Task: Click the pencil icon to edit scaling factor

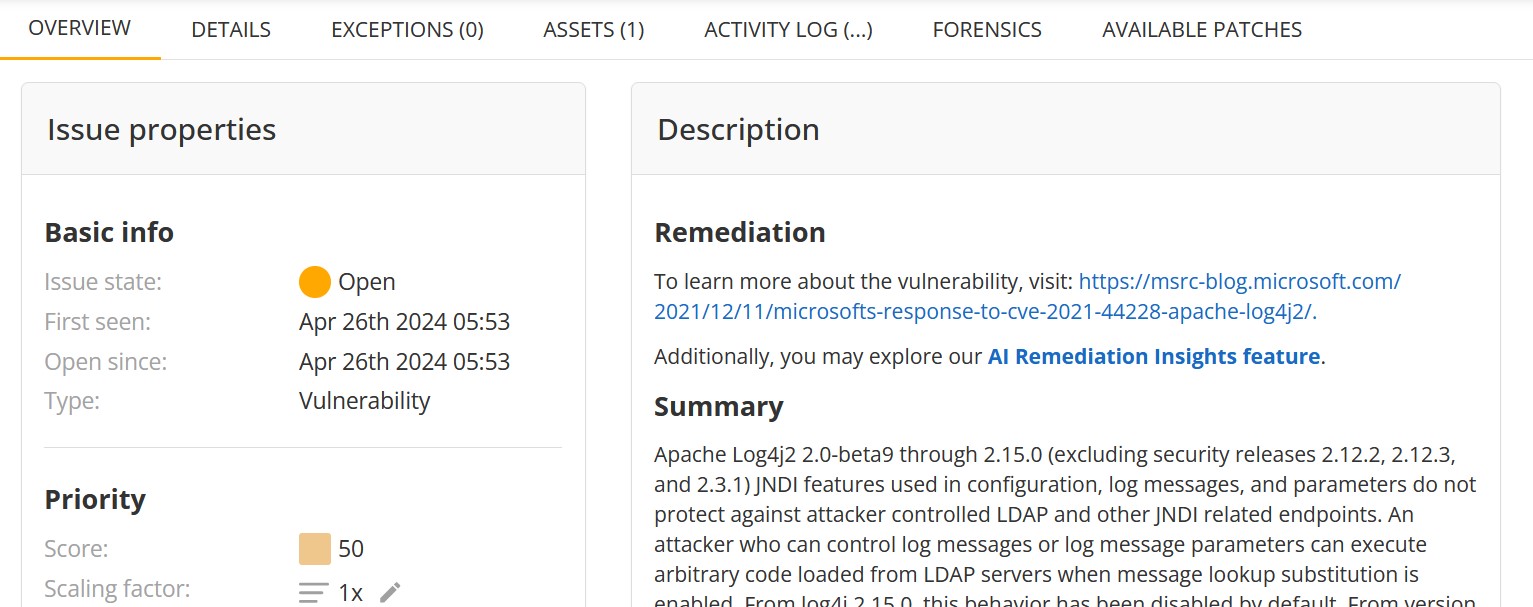Action: [x=390, y=592]
